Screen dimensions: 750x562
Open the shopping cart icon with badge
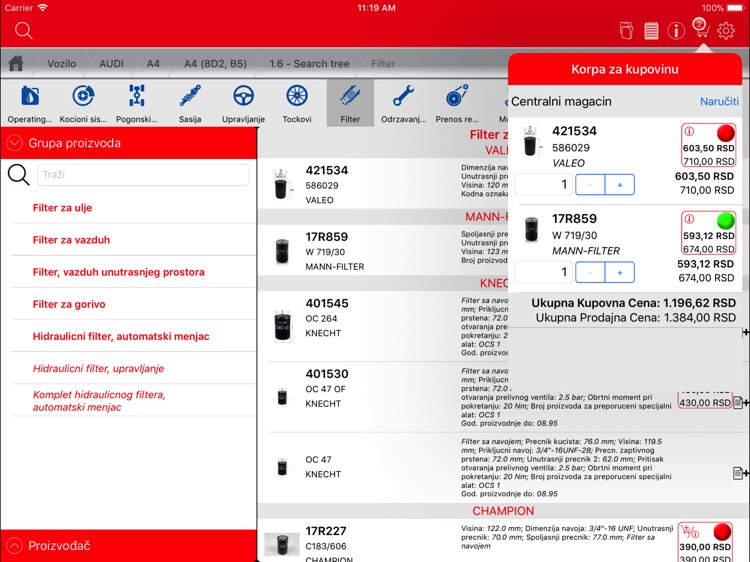[x=701, y=29]
